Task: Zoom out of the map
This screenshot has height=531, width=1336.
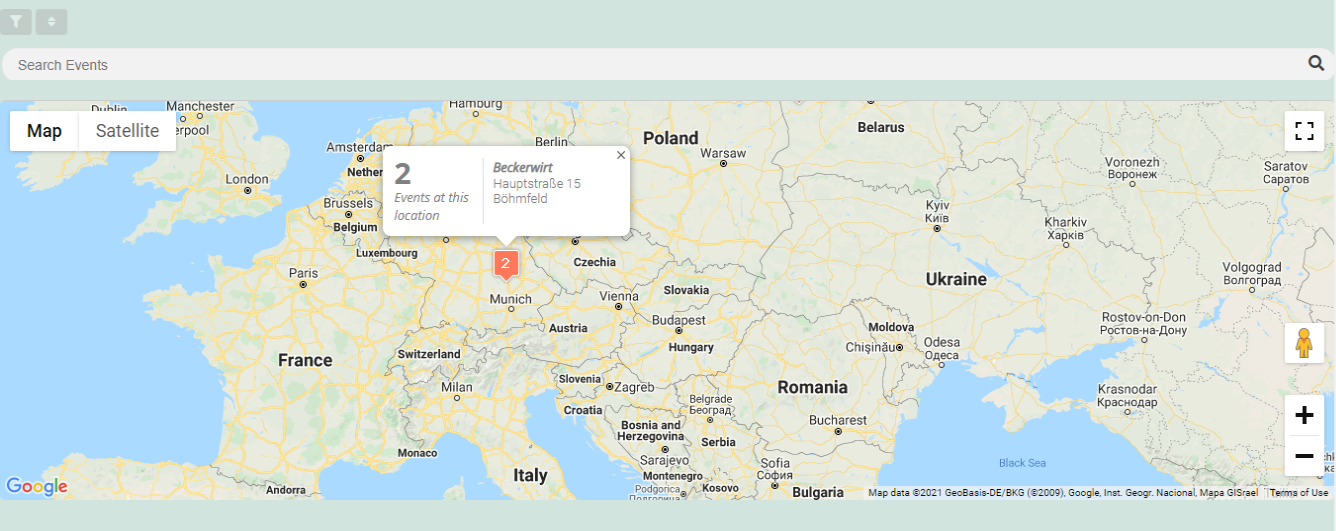Action: click(x=1304, y=456)
